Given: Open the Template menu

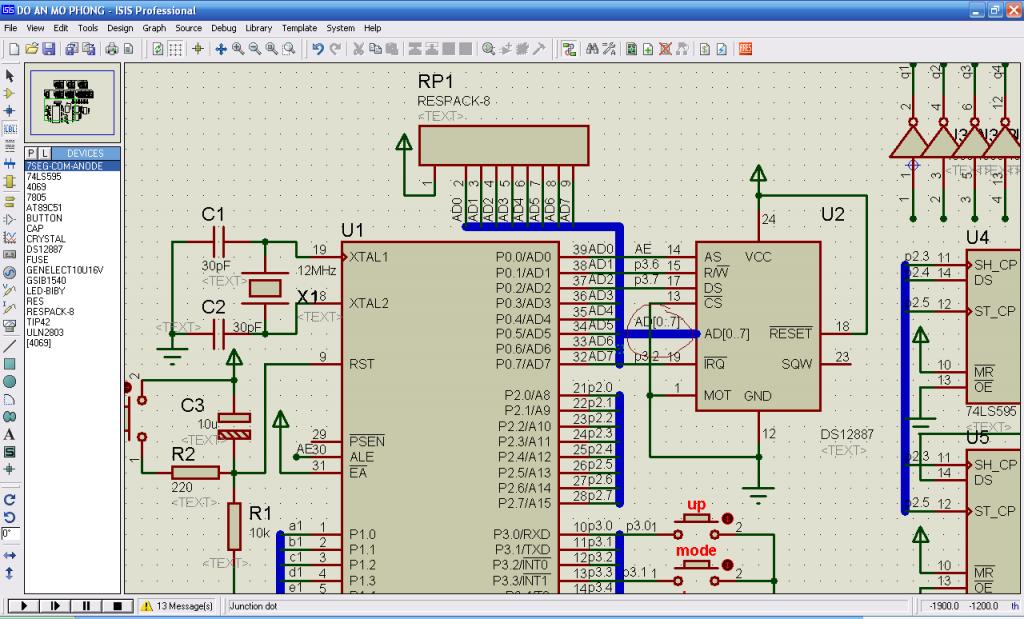Looking at the screenshot, I should pos(299,28).
